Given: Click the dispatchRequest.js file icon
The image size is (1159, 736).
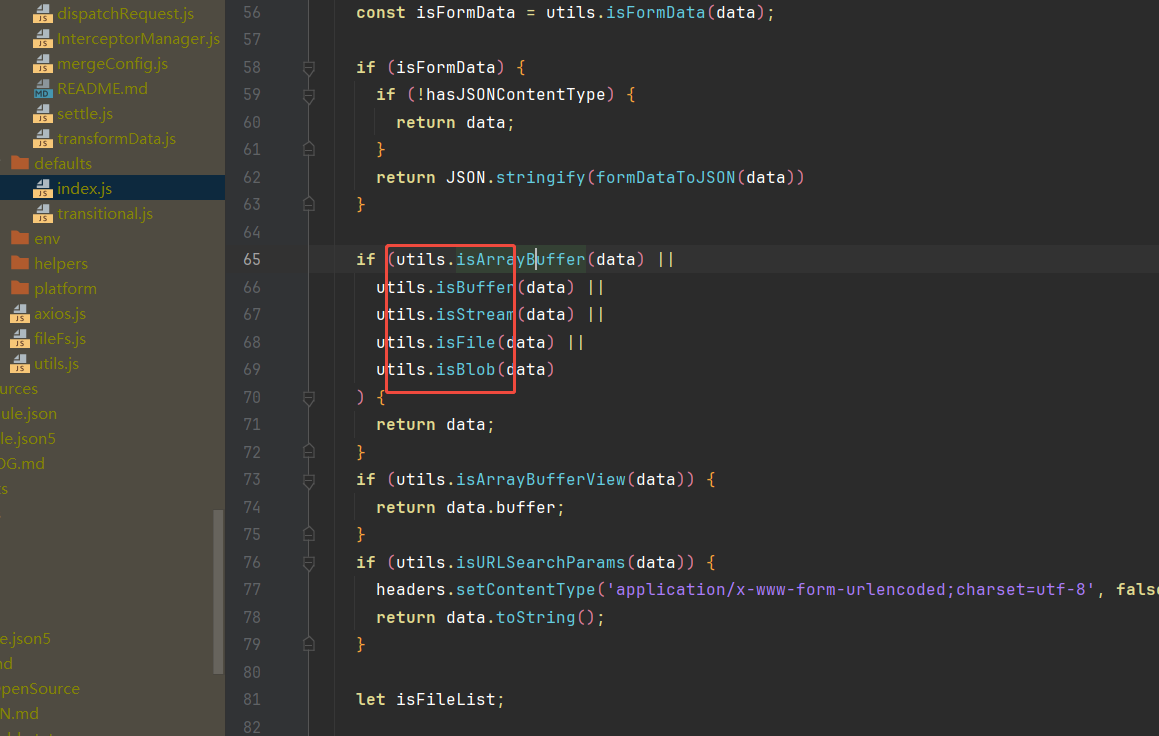Looking at the screenshot, I should tap(42, 14).
